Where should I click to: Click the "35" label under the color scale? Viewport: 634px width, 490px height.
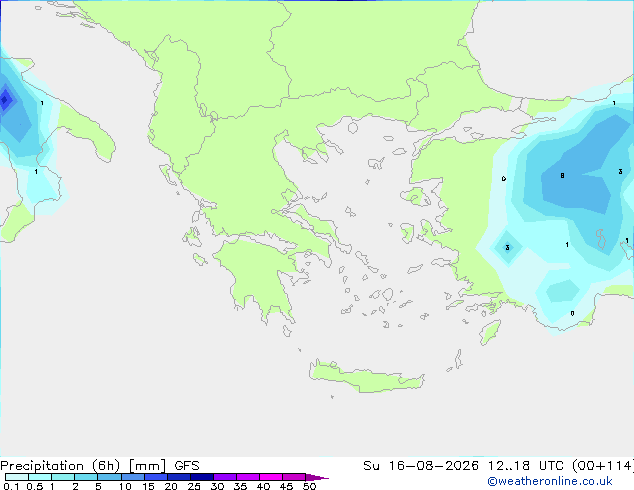240,486
